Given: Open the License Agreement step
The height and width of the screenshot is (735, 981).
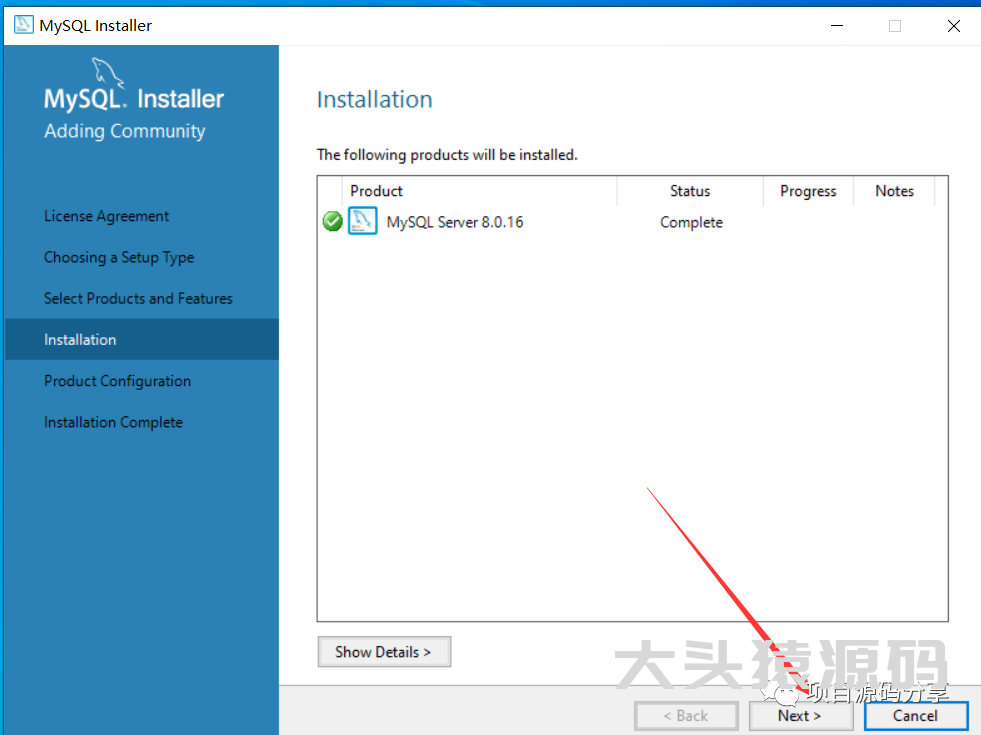Looking at the screenshot, I should tap(106, 216).
